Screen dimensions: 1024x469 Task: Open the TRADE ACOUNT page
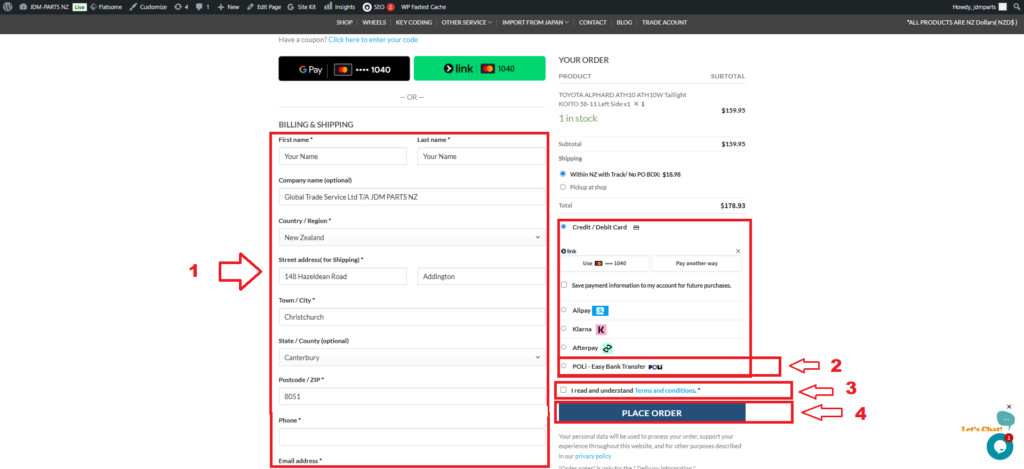tap(664, 22)
